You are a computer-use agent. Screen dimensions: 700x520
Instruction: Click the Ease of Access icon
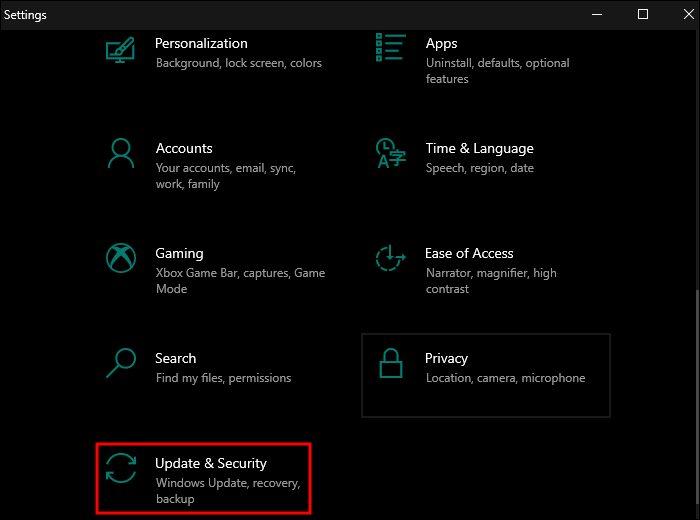click(390, 258)
